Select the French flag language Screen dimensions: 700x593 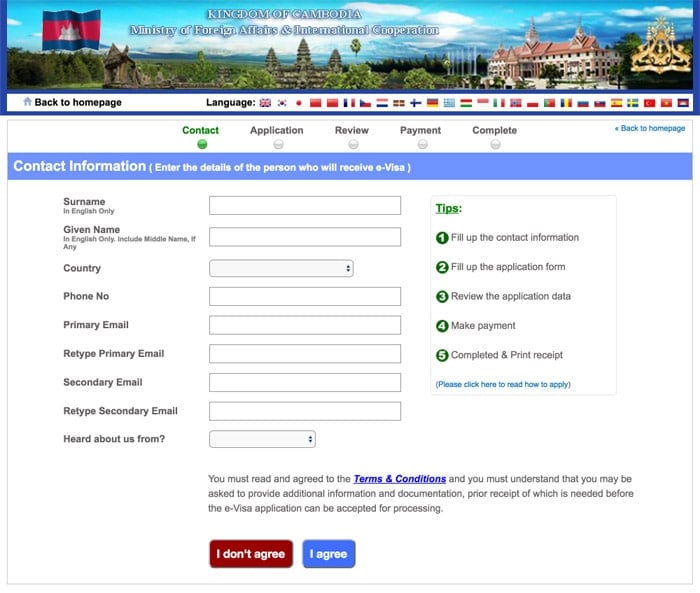[x=349, y=103]
